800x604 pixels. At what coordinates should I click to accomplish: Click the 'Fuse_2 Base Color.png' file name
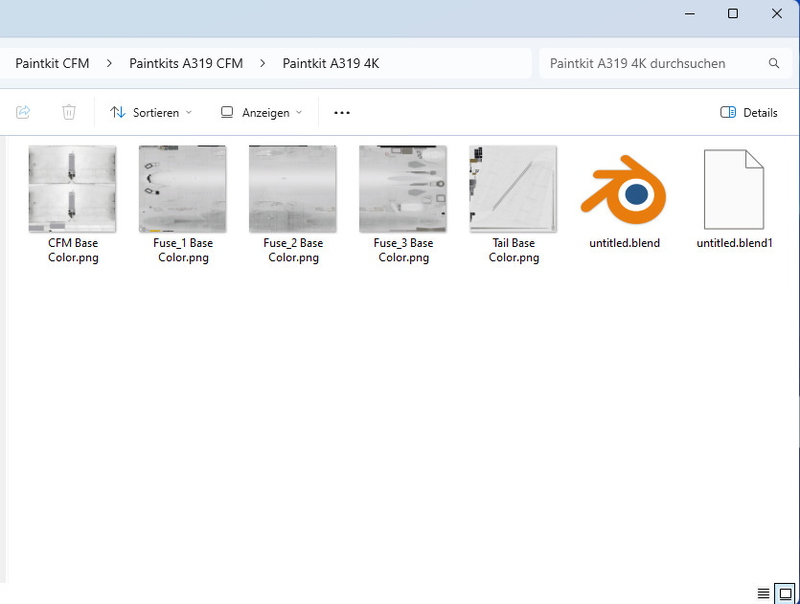(293, 250)
